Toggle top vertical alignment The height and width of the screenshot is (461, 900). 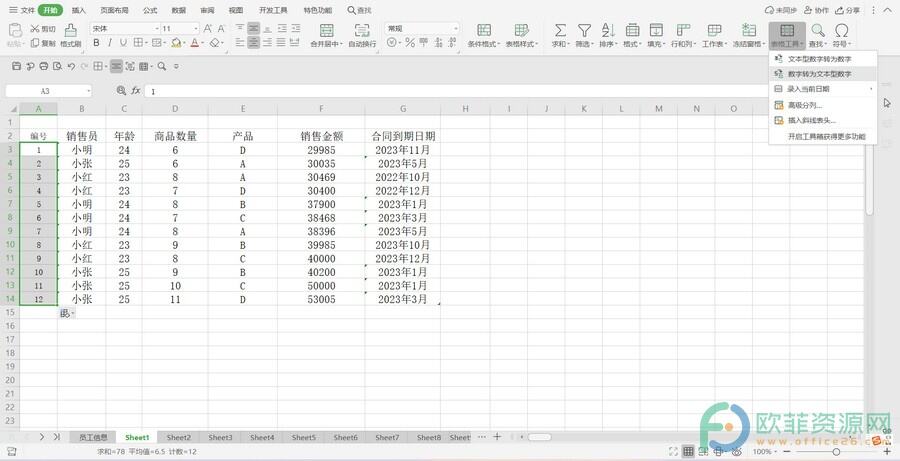240,28
